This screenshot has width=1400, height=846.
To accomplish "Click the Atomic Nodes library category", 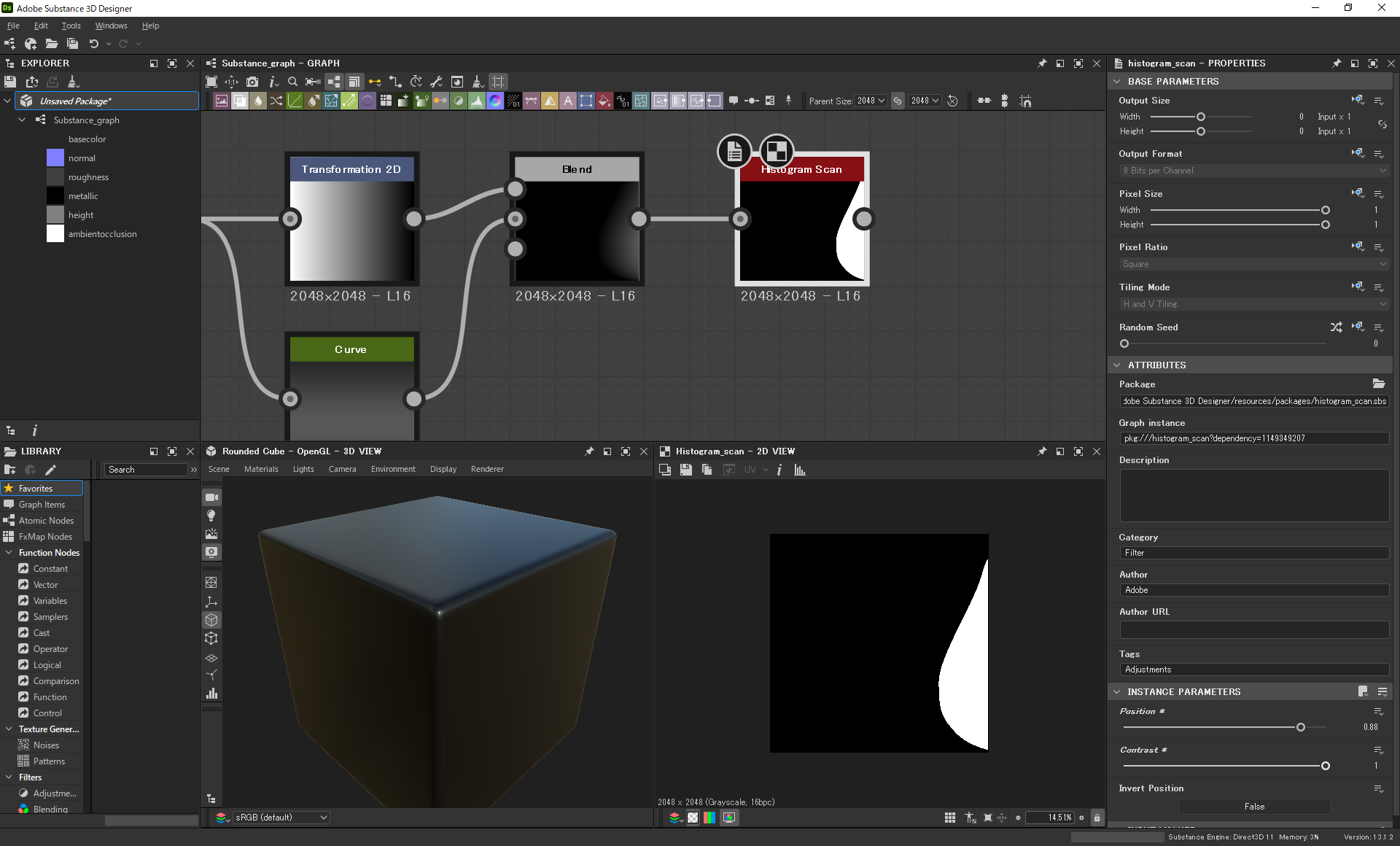I will tap(45, 520).
